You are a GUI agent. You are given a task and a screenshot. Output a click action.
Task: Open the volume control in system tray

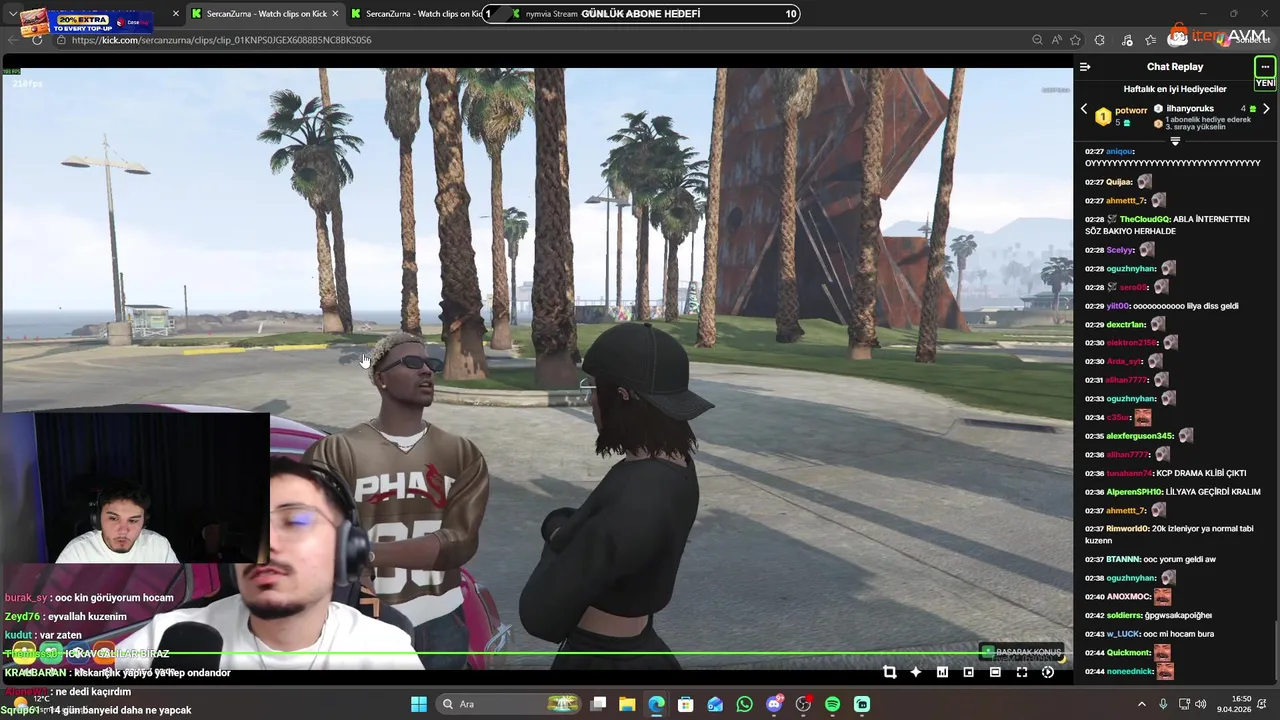coord(1200,704)
